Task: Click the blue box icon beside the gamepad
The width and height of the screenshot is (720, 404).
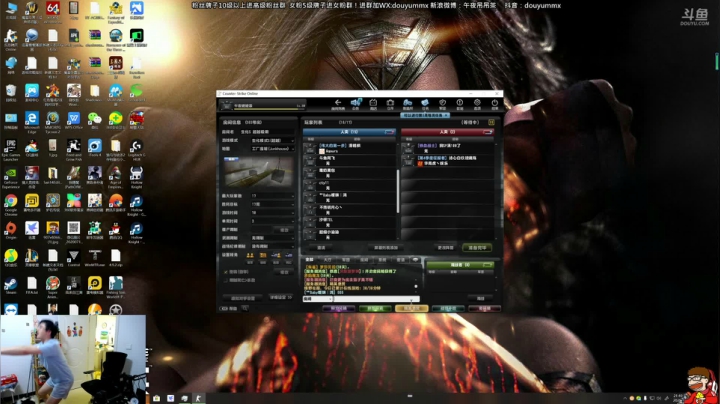Action: point(425,103)
